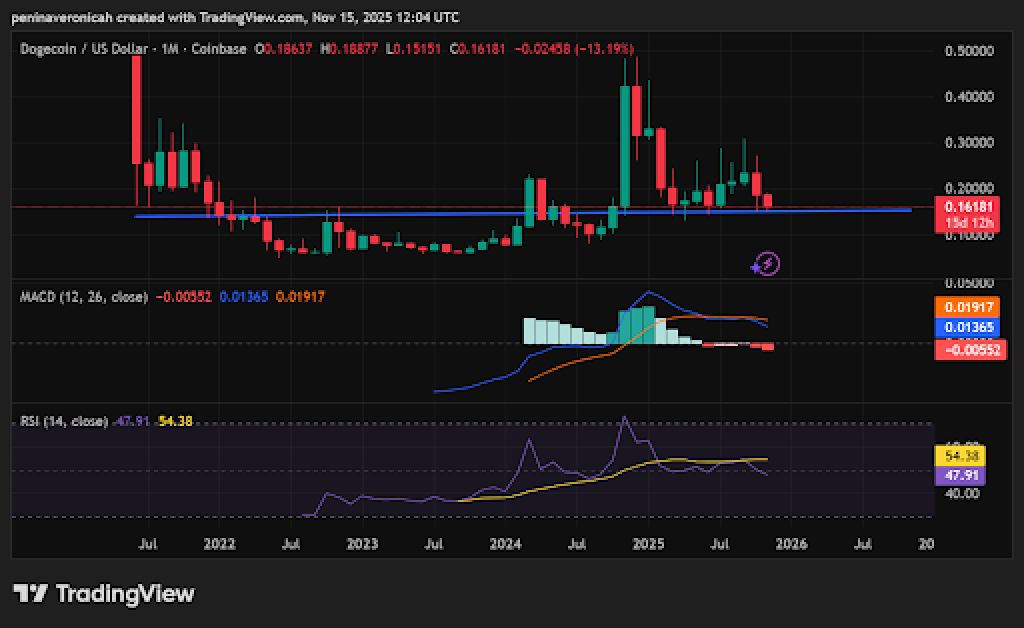Image resolution: width=1024 pixels, height=628 pixels.
Task: Click the red -0.00552 MACD histogram tag
Action: coord(969,349)
